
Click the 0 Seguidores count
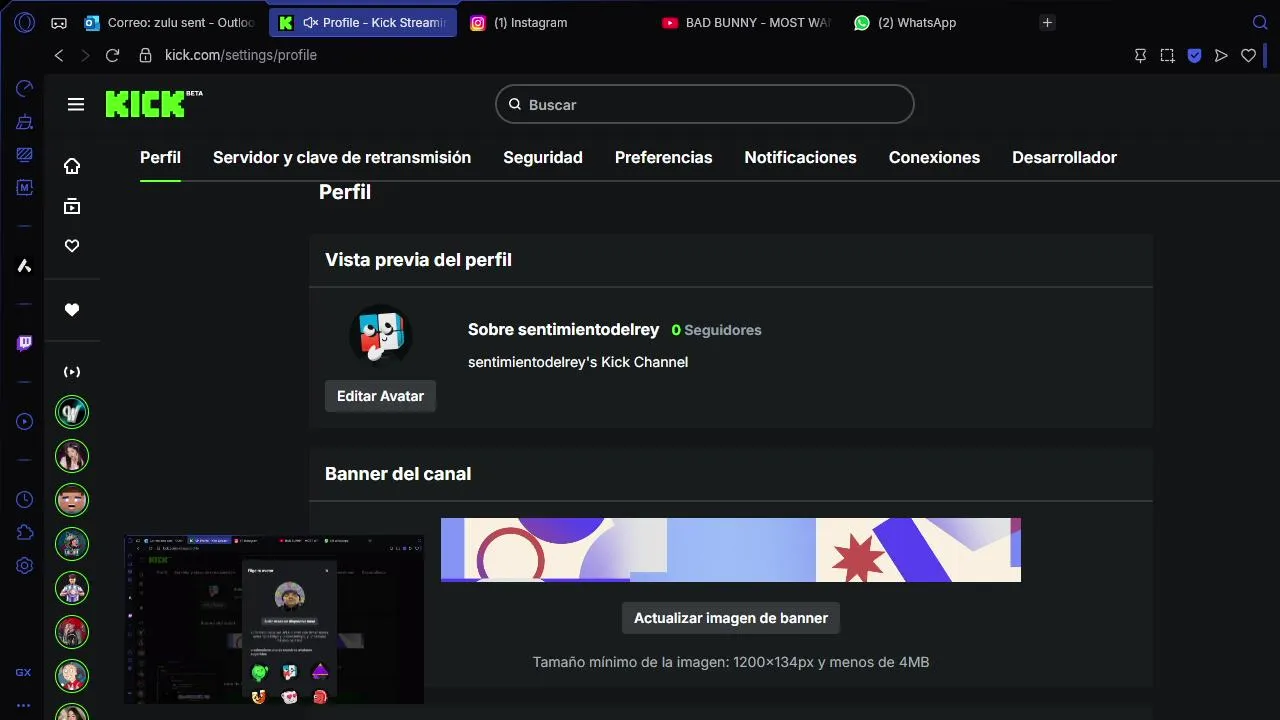(x=716, y=330)
